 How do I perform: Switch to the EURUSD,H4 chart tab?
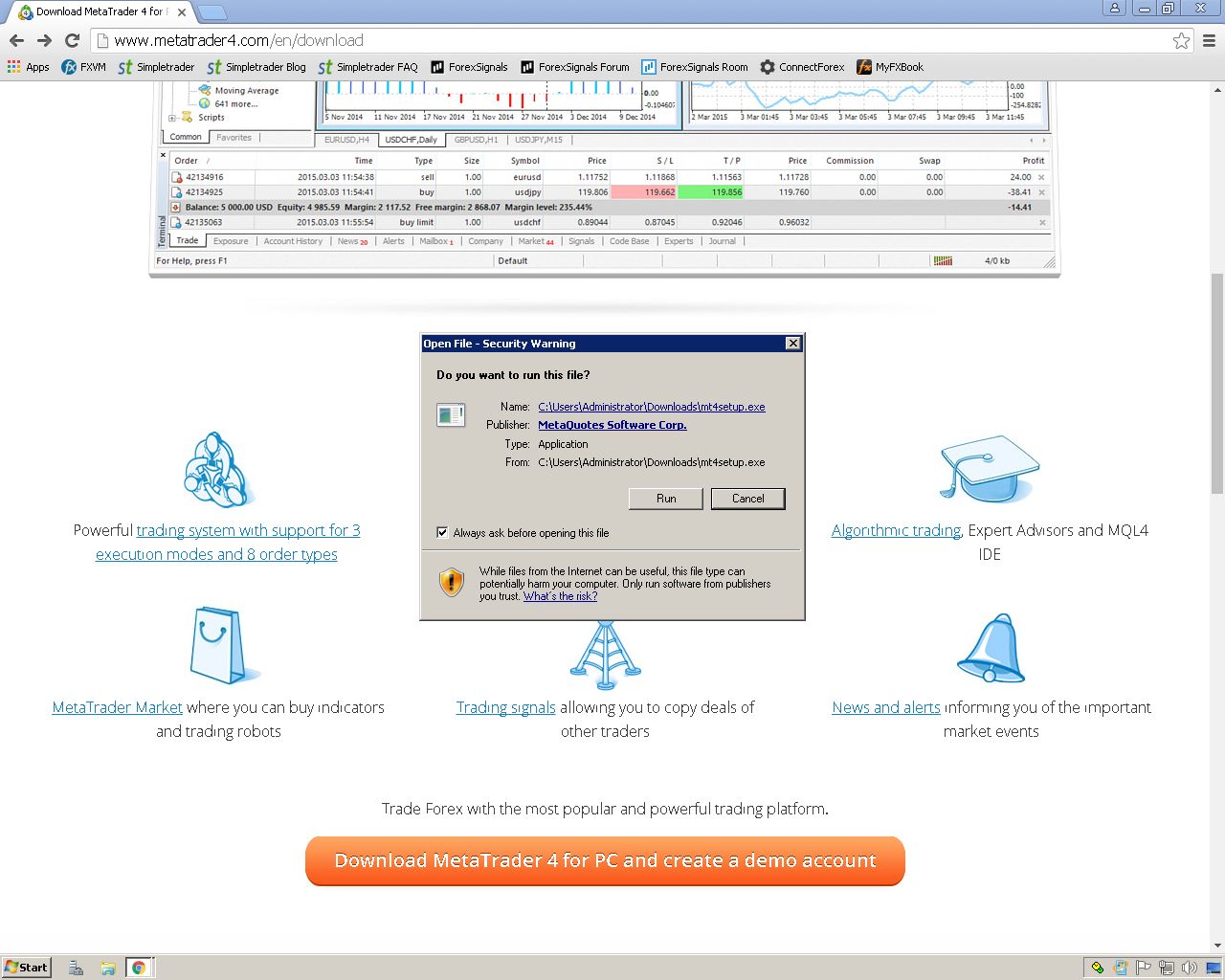tap(346, 140)
